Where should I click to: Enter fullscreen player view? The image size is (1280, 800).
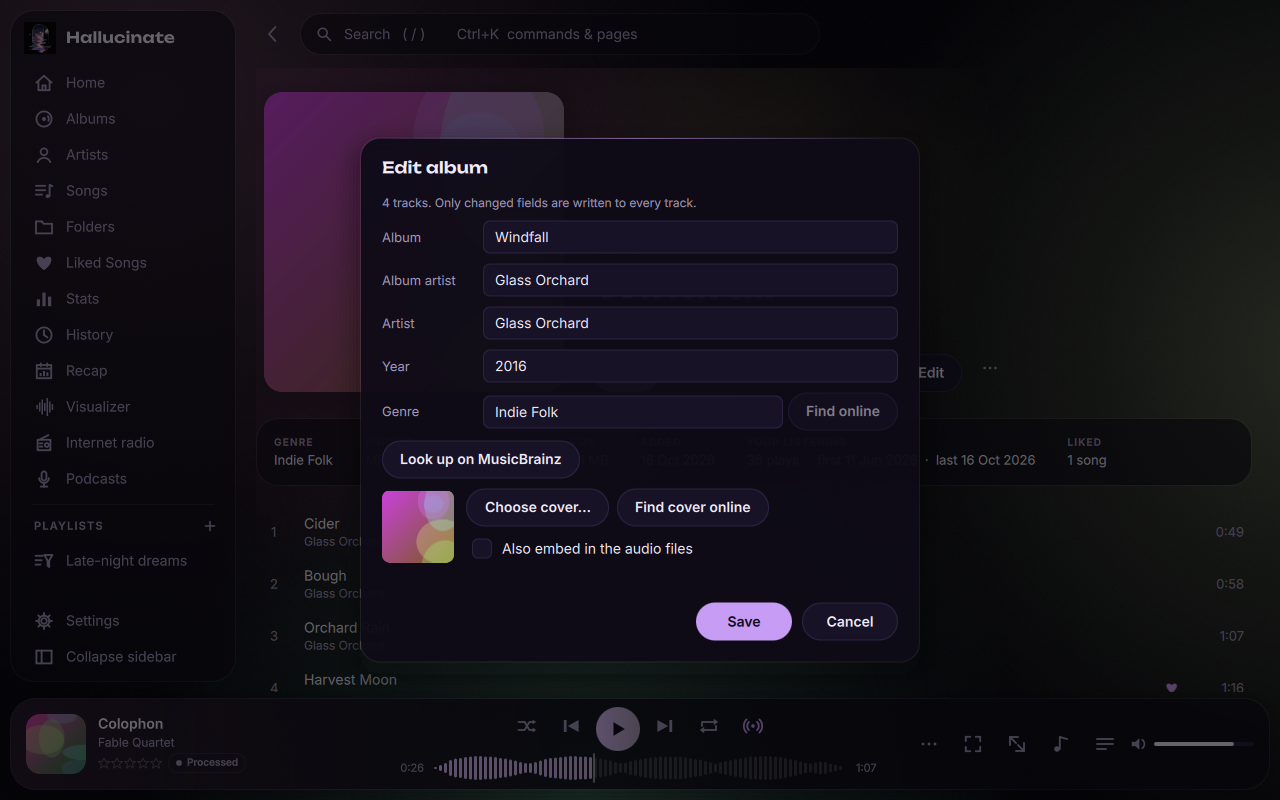[973, 744]
